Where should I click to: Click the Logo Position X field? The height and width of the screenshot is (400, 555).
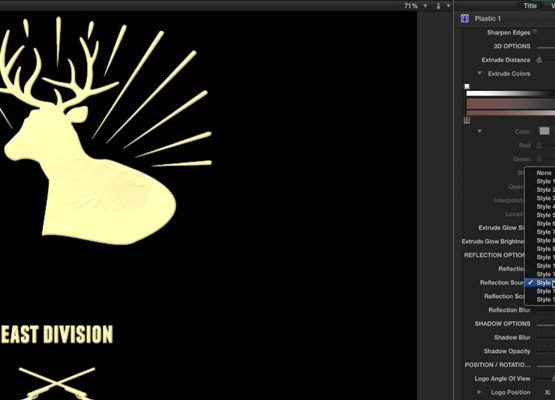[x=548, y=392]
